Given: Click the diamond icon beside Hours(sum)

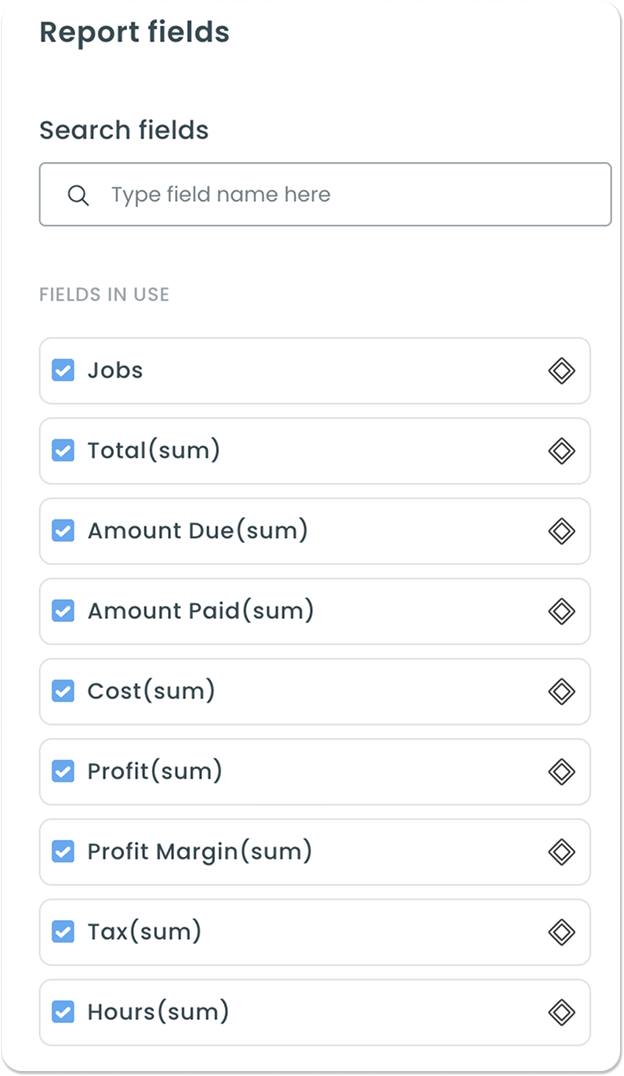Looking at the screenshot, I should pyautogui.click(x=562, y=1012).
